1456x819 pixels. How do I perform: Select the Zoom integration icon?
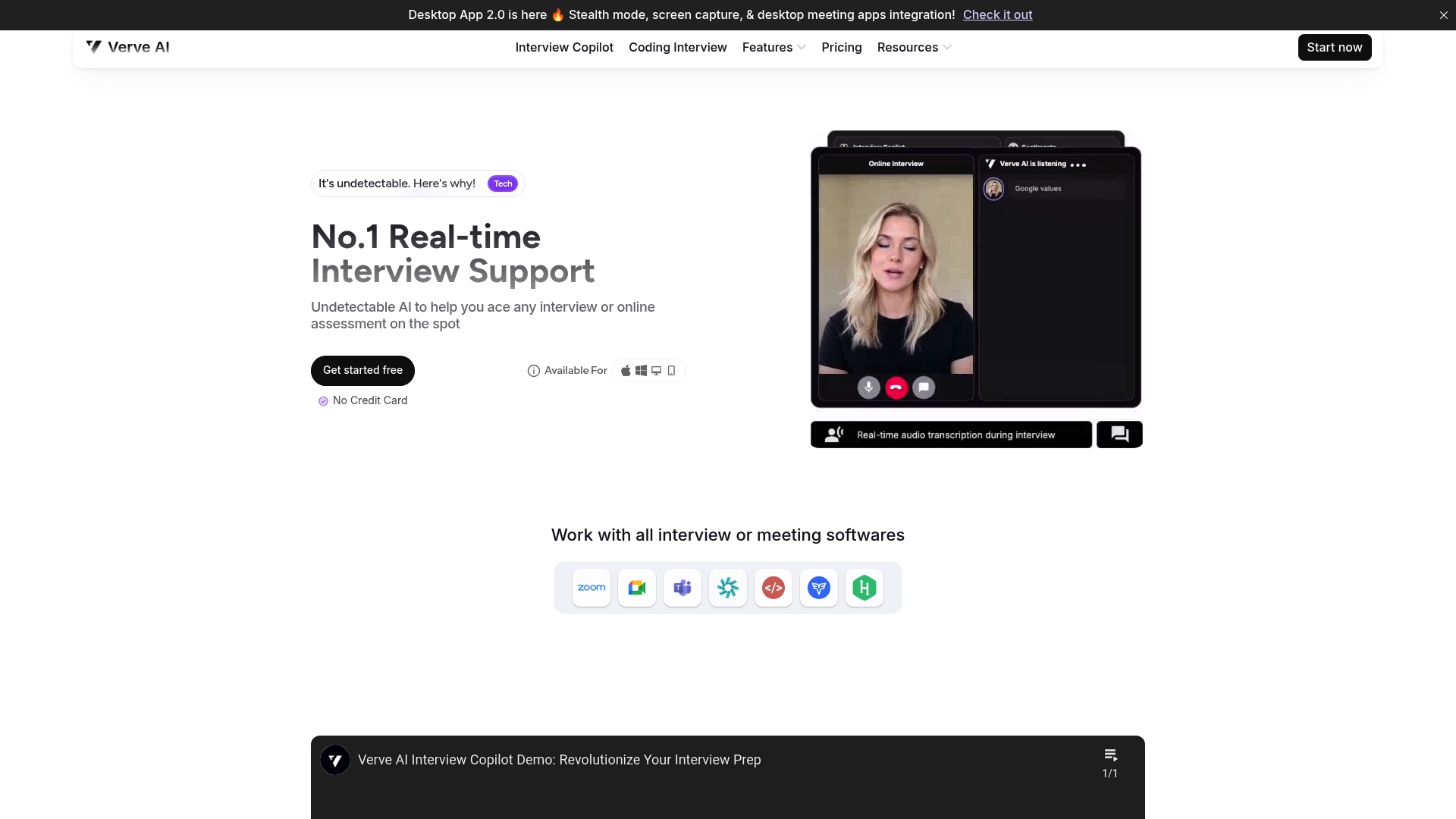(x=591, y=587)
